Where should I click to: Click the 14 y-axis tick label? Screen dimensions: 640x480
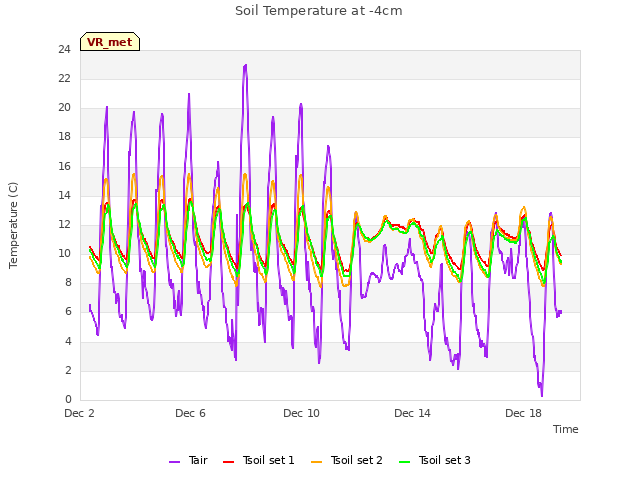point(64,195)
